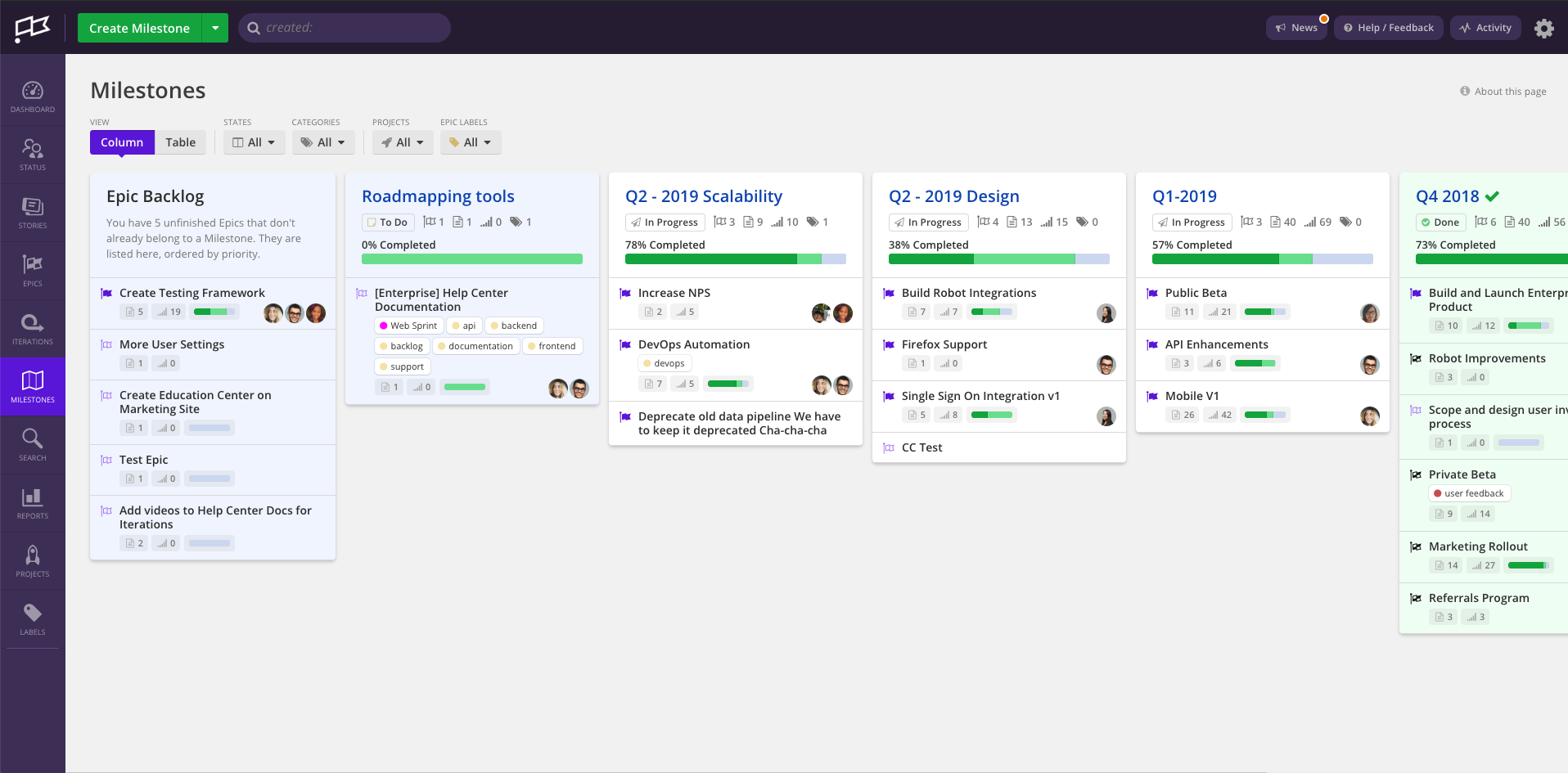Open the Epic Labels All dropdown
Image resolution: width=1568 pixels, height=773 pixels.
471,142
